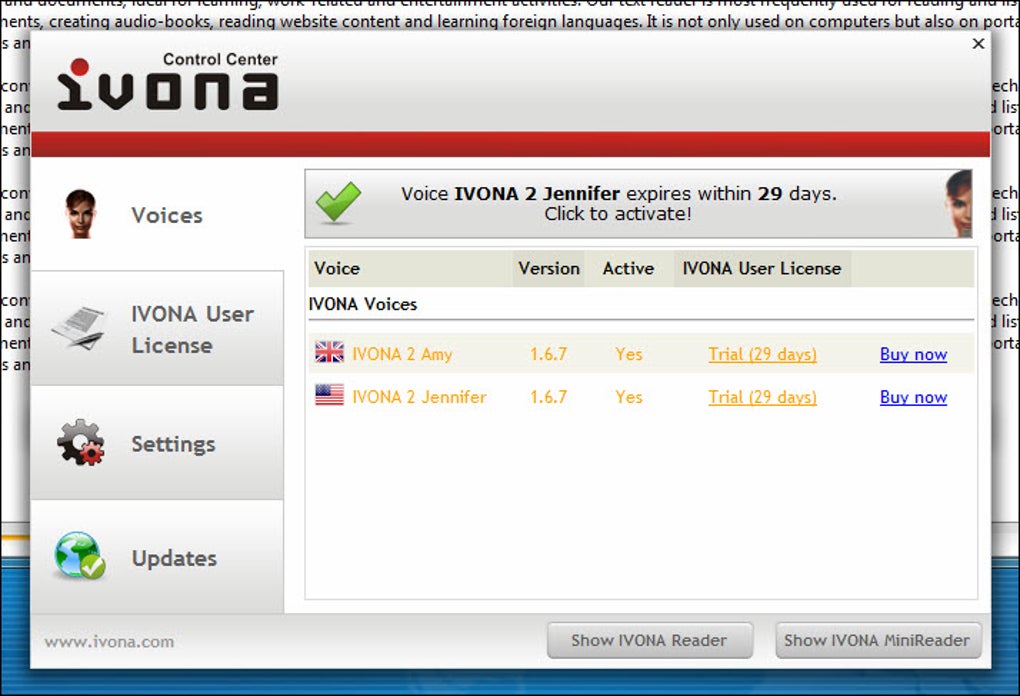The image size is (1020, 696).
Task: Click the IVONA User License column header
Action: [x=762, y=269]
